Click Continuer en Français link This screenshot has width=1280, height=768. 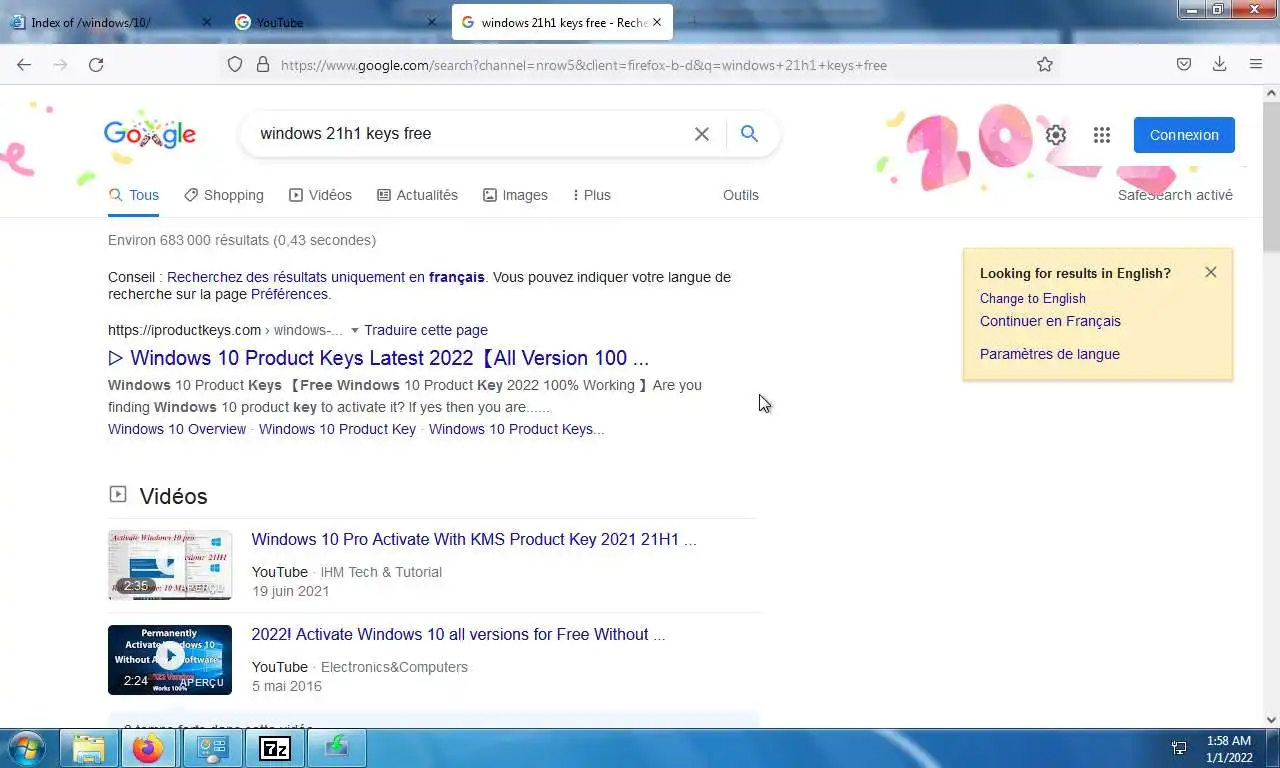coord(1050,321)
